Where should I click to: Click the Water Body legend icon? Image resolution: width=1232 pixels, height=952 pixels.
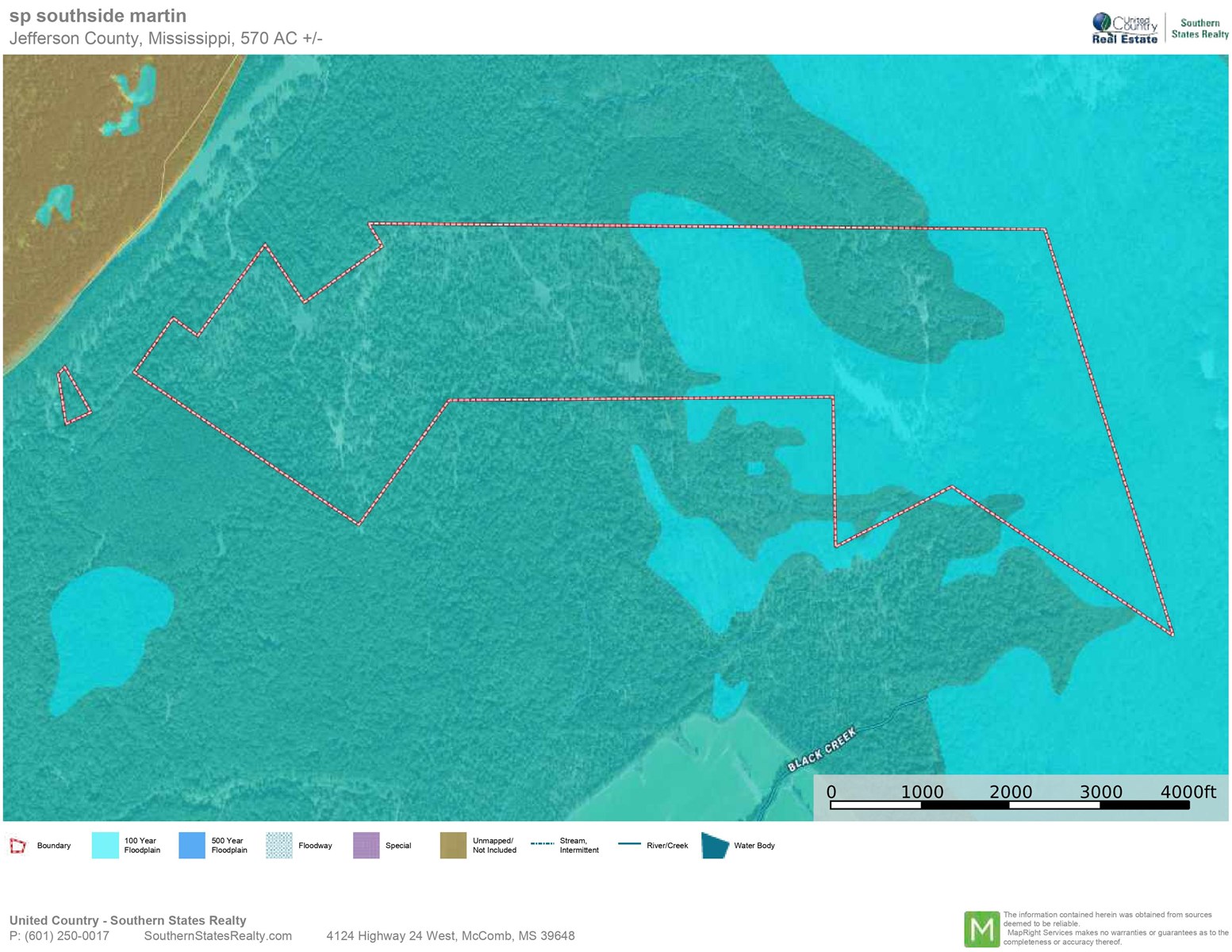click(x=715, y=846)
